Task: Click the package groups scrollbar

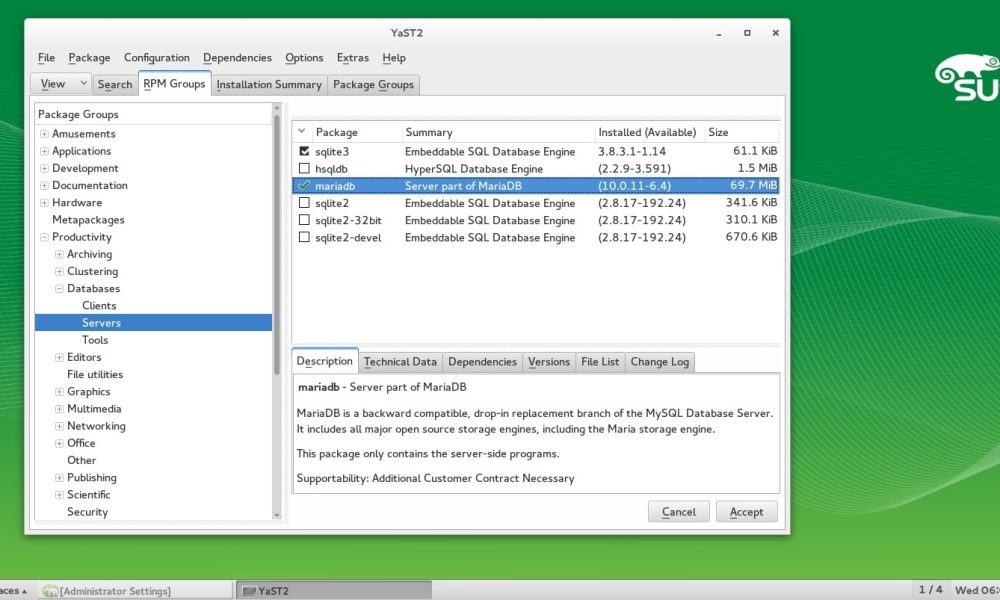Action: 277,245
